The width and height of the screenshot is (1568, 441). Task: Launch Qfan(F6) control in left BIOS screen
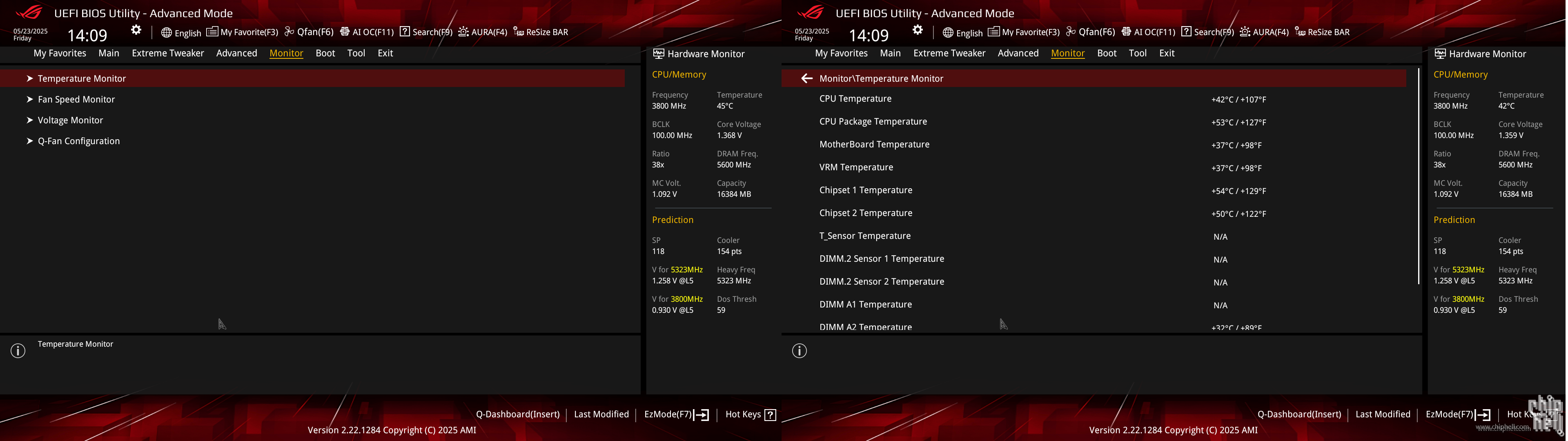309,32
